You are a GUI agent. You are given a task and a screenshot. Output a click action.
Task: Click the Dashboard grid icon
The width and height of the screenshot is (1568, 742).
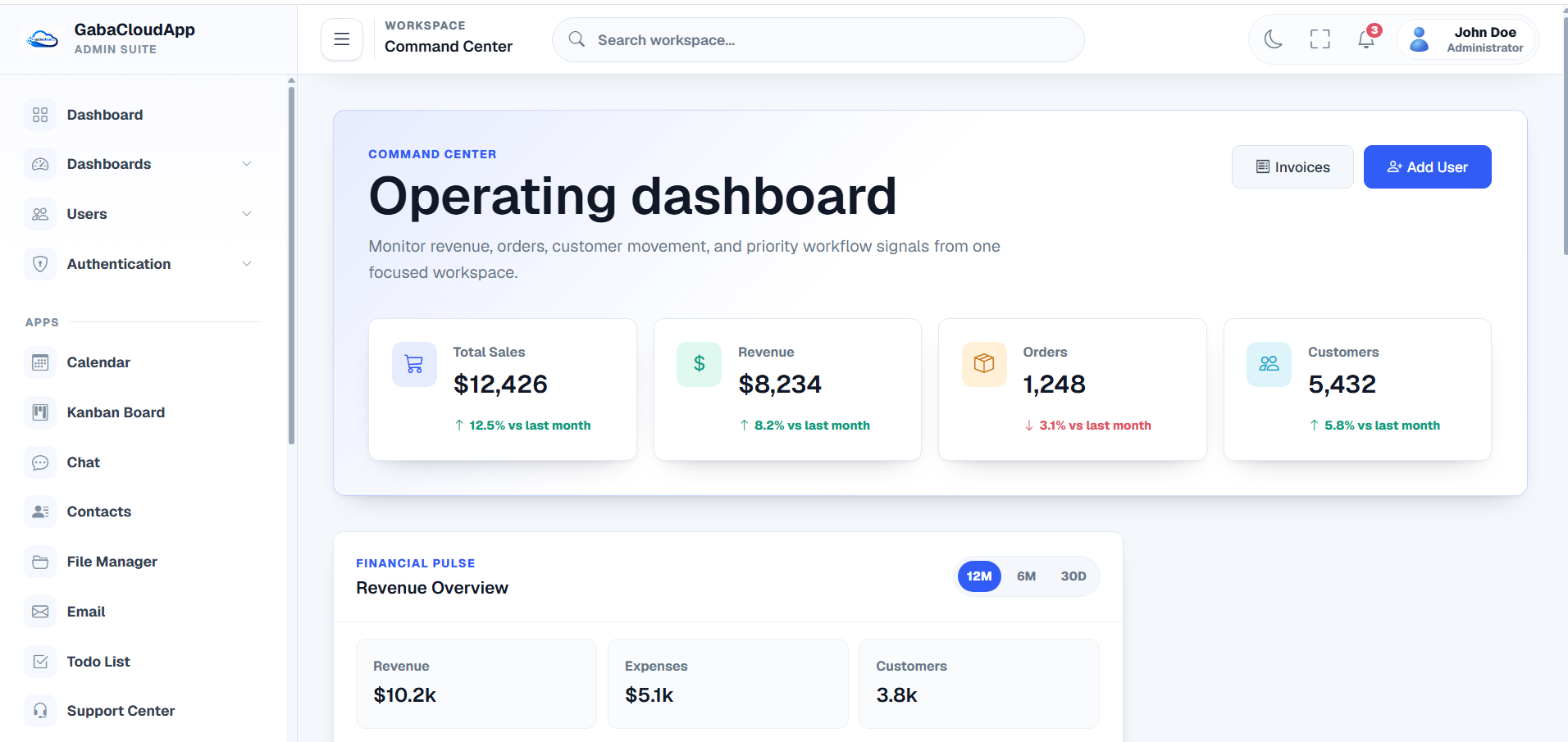pyautogui.click(x=40, y=115)
